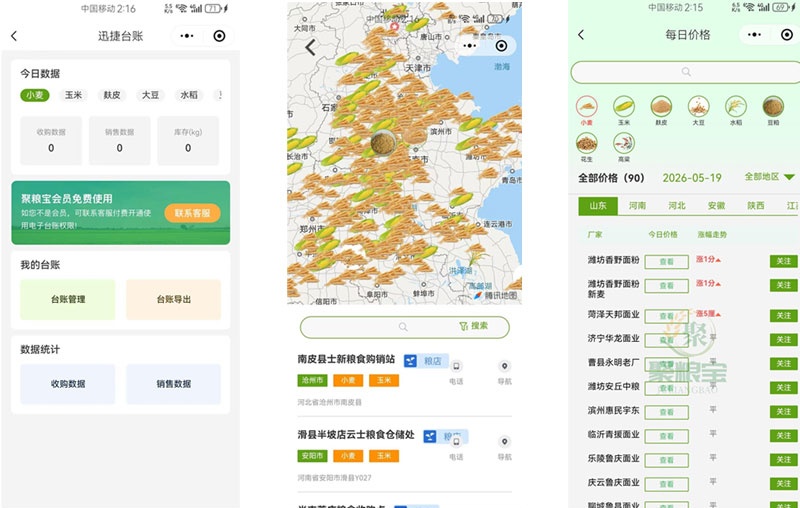Tap the 安阳市 tag under 滑县半坡店云士粮食仓储处
Screen dimensions: 800x508
[x=312, y=456]
